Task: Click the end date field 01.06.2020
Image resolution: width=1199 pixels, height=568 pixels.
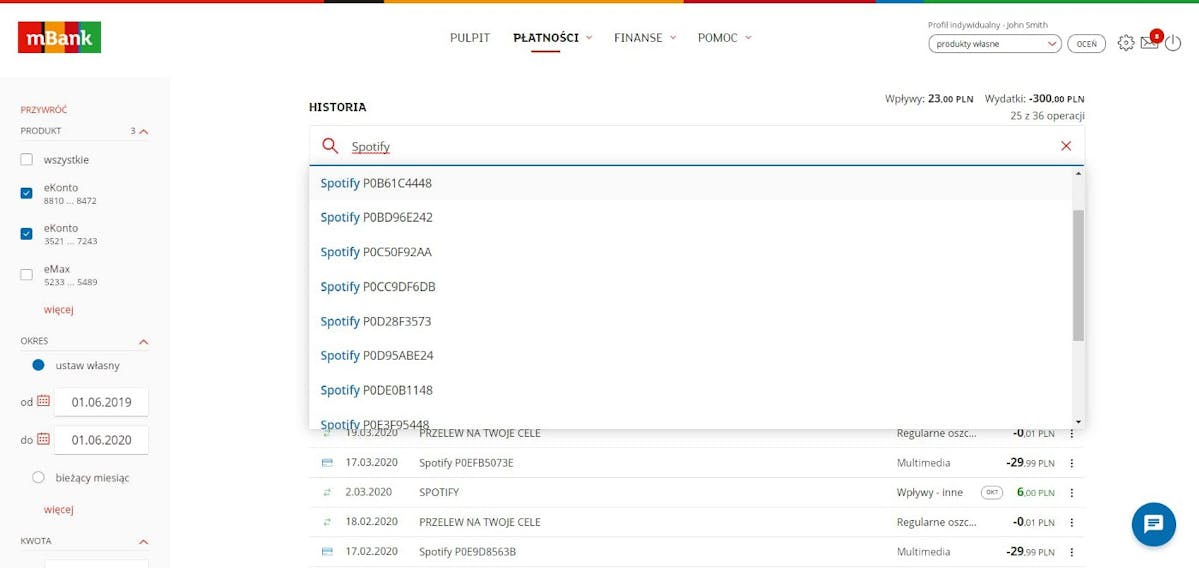Action: point(101,440)
